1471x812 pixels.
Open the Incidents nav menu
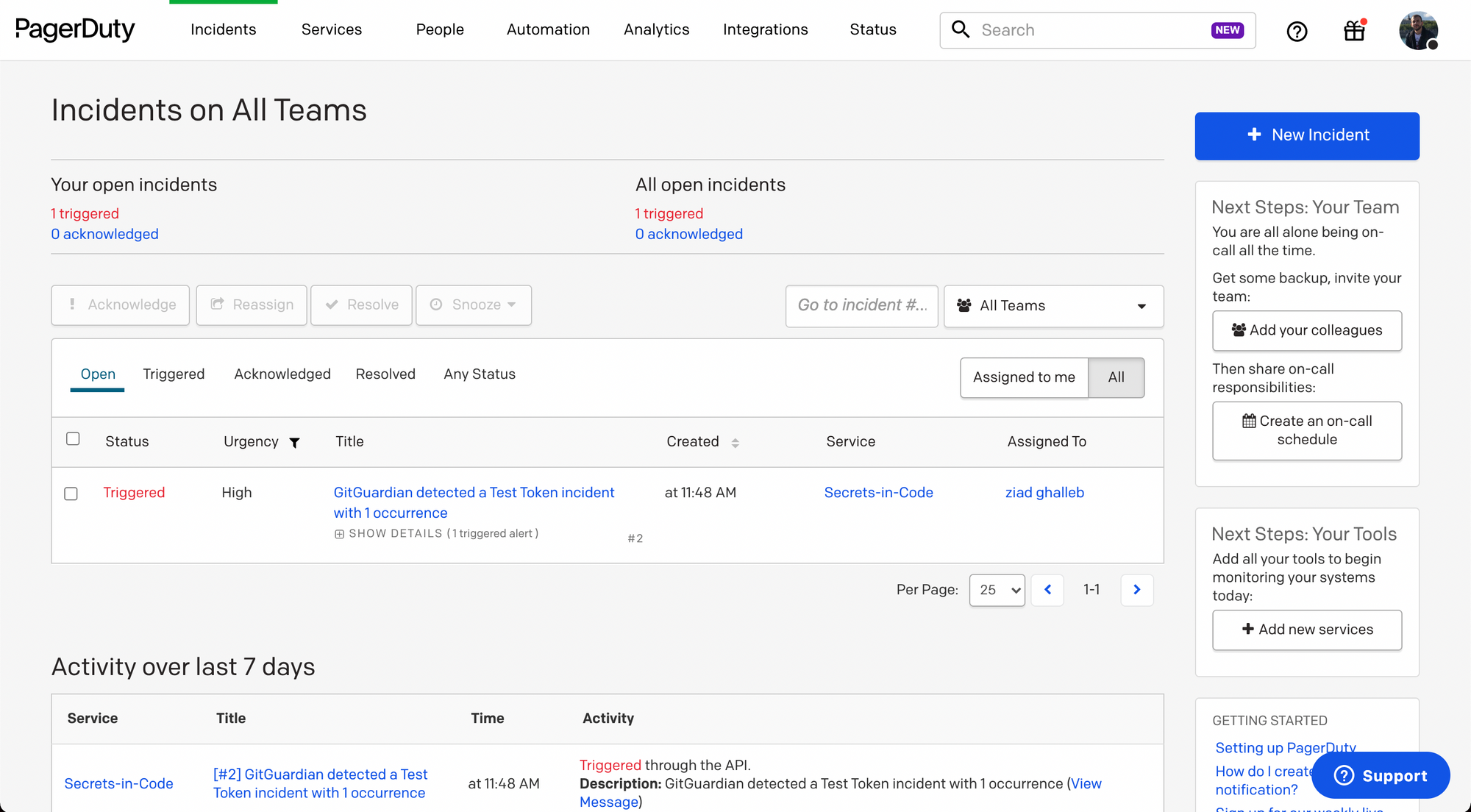click(x=224, y=29)
